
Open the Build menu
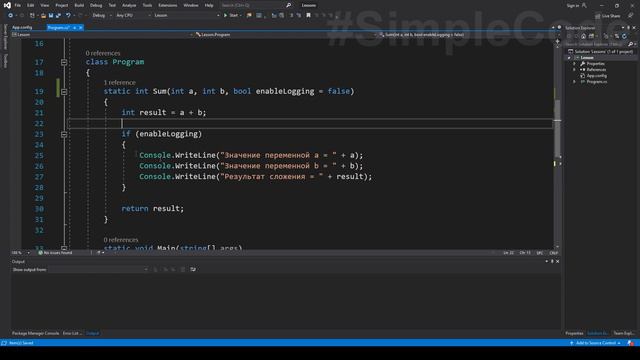[x=79, y=5]
